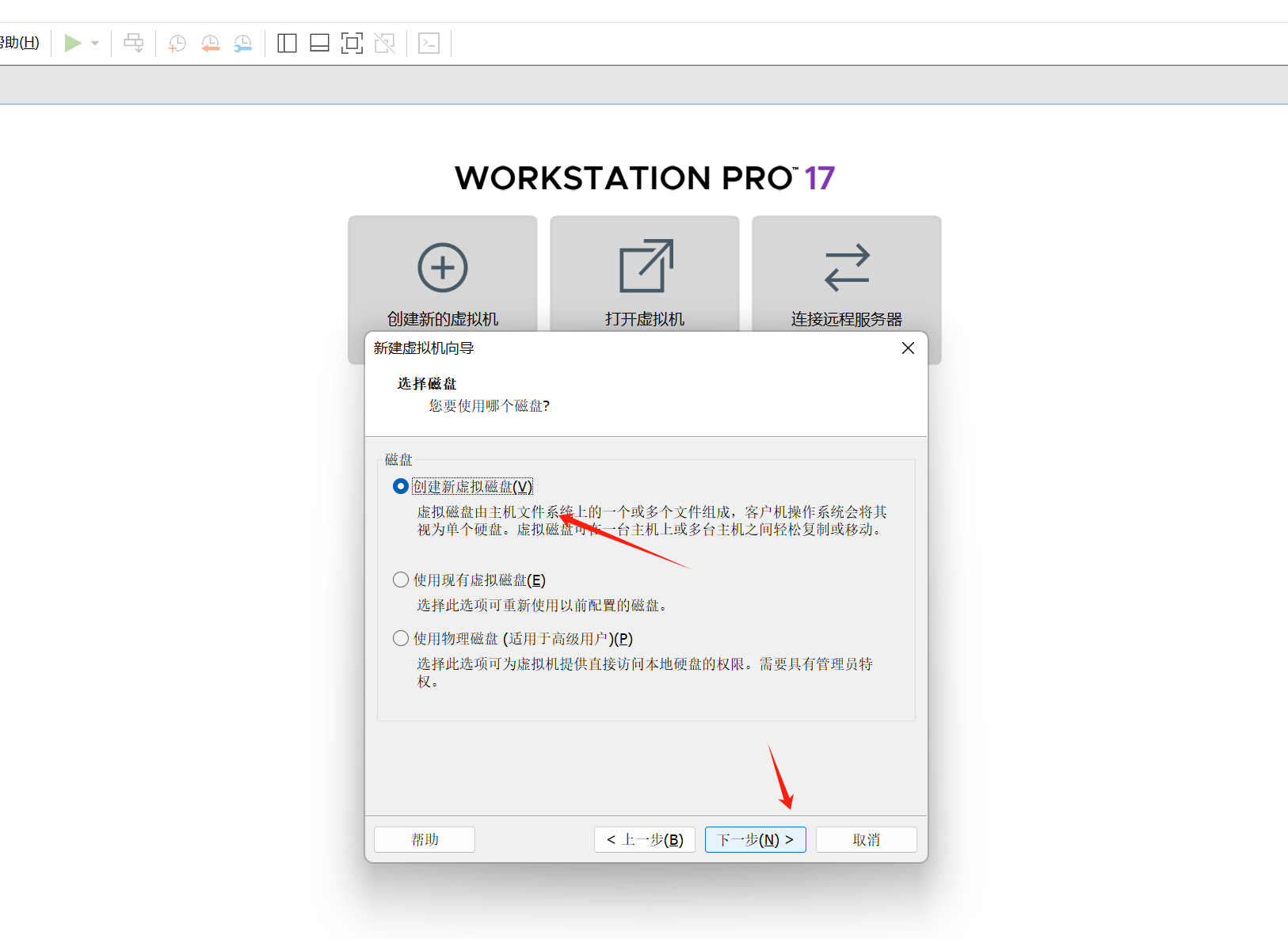This screenshot has width=1288, height=939.
Task: Click the 取消 cancel button
Action: click(867, 839)
